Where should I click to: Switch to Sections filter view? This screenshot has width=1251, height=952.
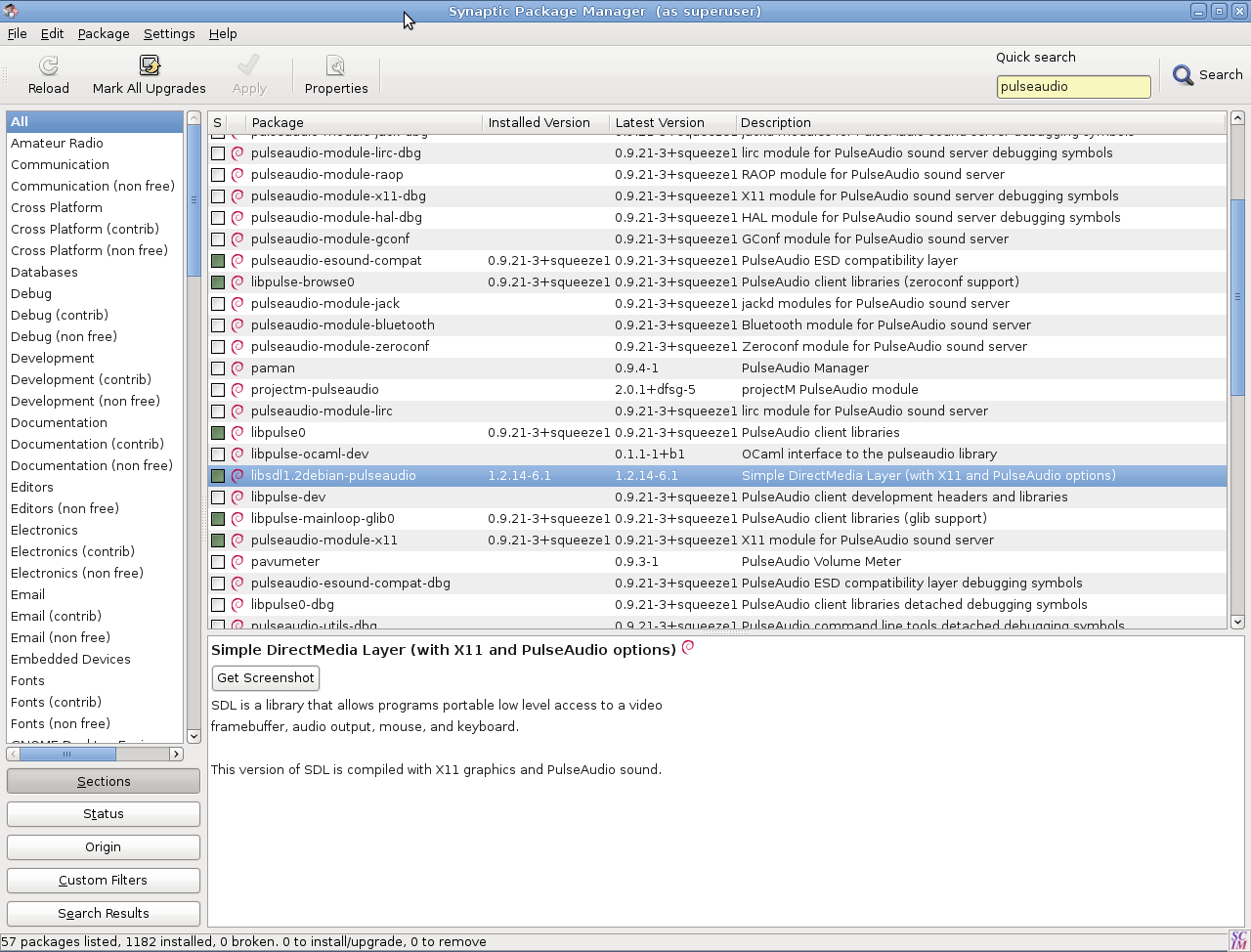click(x=104, y=782)
